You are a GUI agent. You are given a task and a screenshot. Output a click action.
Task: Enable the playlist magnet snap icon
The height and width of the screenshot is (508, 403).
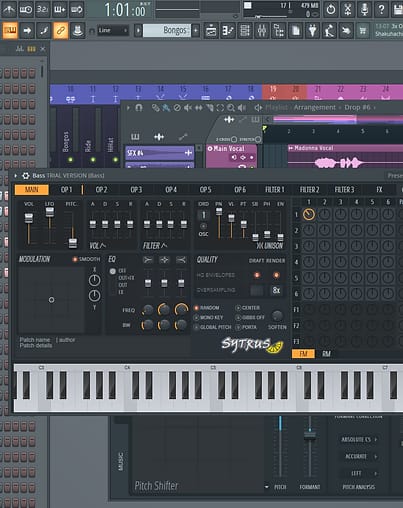139,108
